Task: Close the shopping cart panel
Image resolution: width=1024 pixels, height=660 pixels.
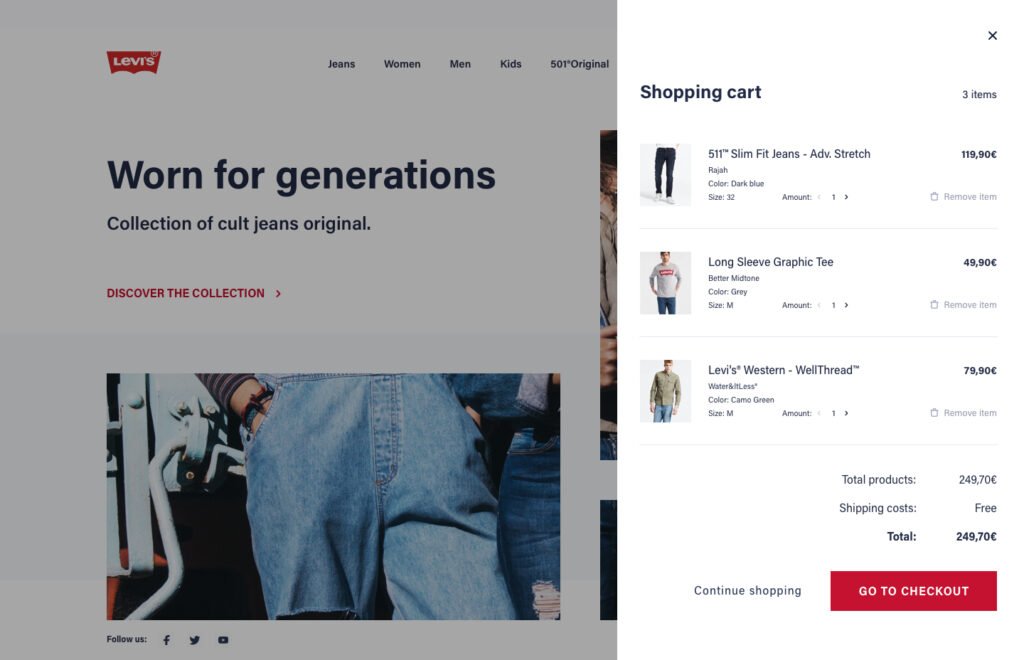Action: point(992,35)
